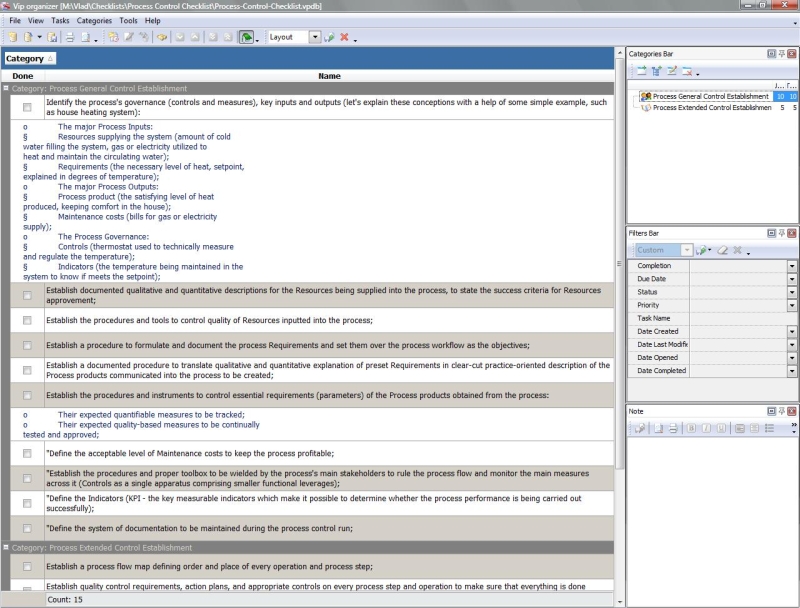Click the print icon in main toolbar

[69, 37]
